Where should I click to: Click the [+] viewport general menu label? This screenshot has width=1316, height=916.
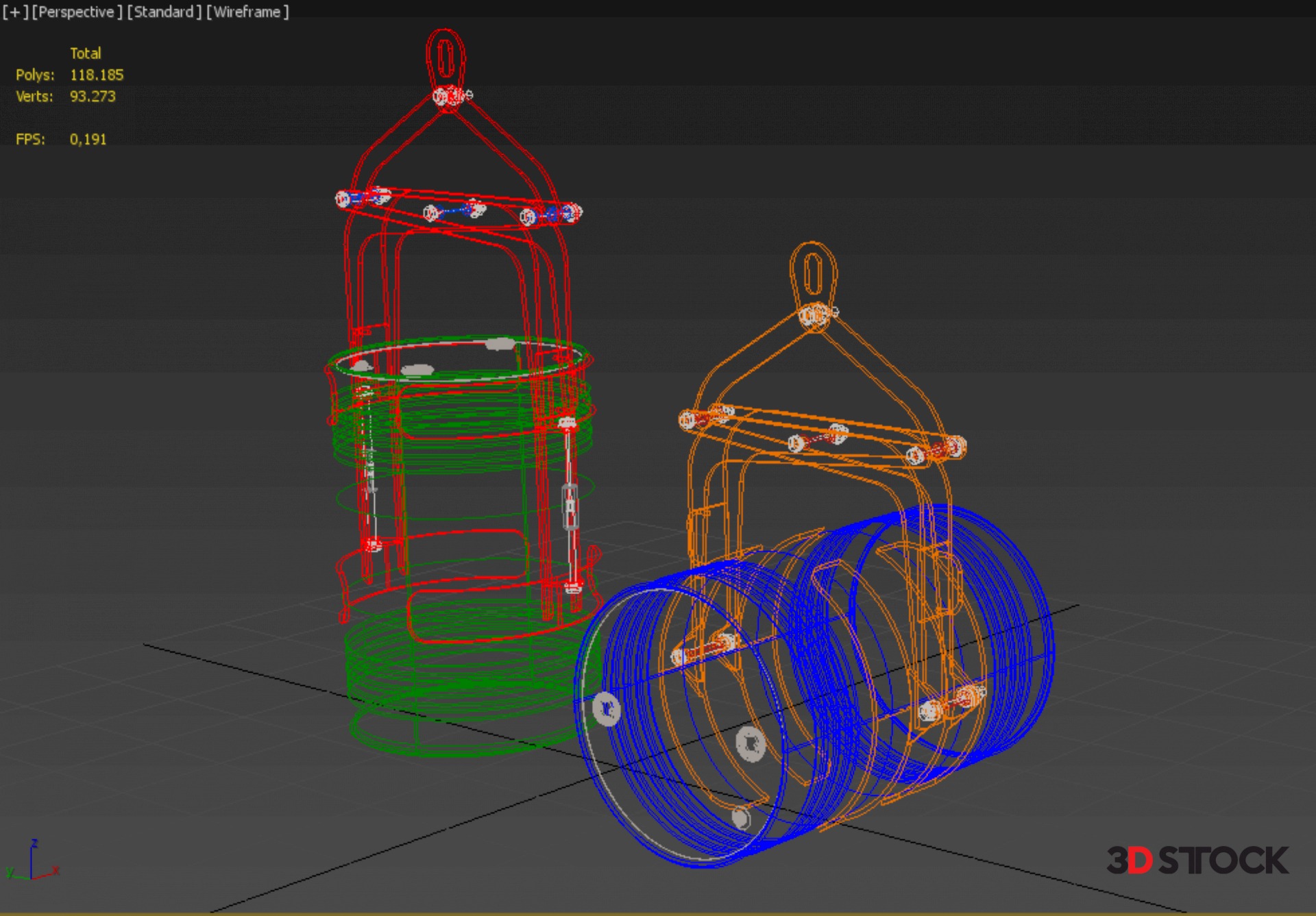(14, 12)
